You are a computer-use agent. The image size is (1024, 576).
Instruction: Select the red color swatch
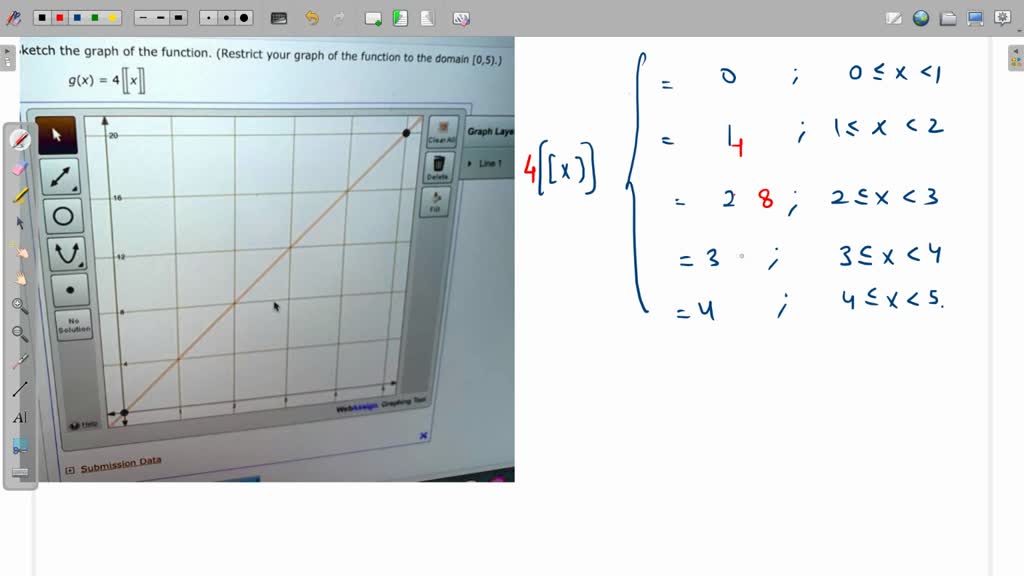click(x=60, y=17)
